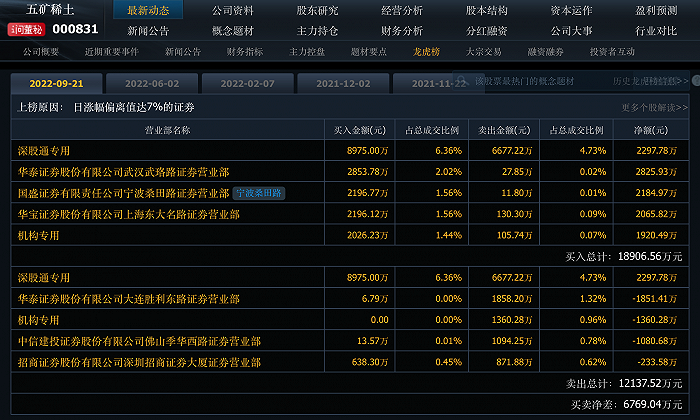Screen dimensions: 700x420
Task: Open 股东研究 menu item
Action: (x=317, y=10)
